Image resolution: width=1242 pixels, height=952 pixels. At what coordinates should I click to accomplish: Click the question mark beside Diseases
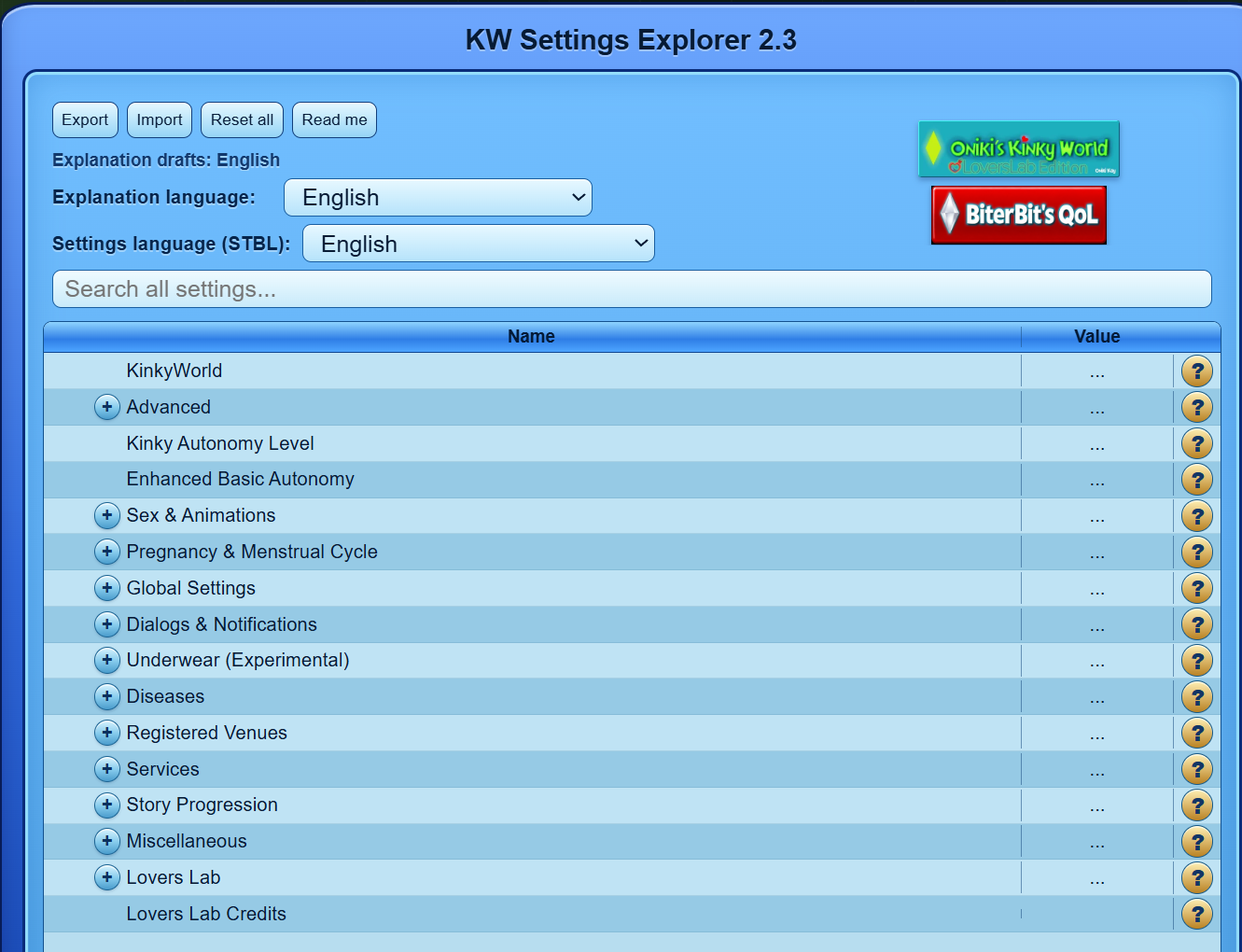pyautogui.click(x=1196, y=697)
